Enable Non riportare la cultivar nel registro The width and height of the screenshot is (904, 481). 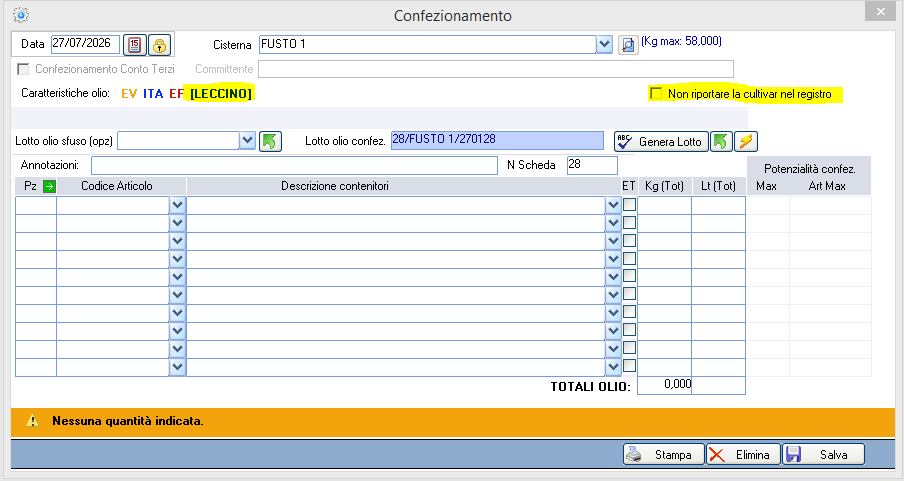(x=656, y=93)
